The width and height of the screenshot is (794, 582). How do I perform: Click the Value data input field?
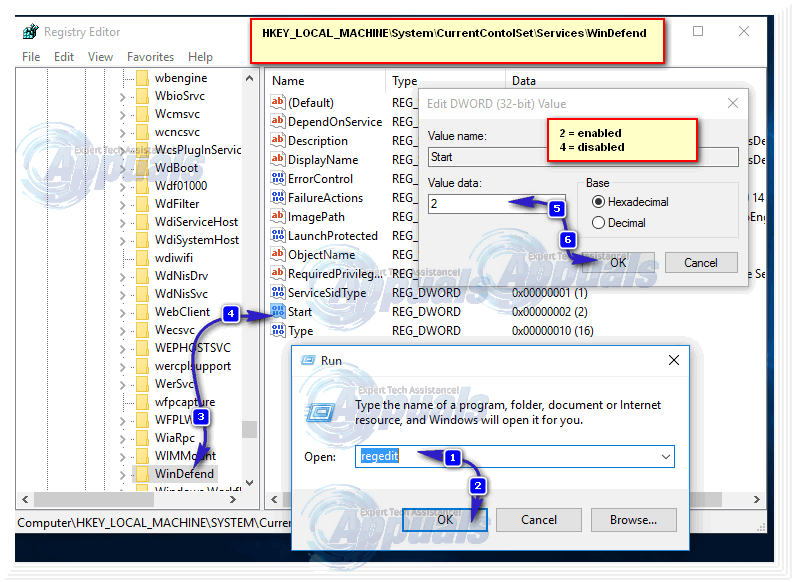pos(497,204)
